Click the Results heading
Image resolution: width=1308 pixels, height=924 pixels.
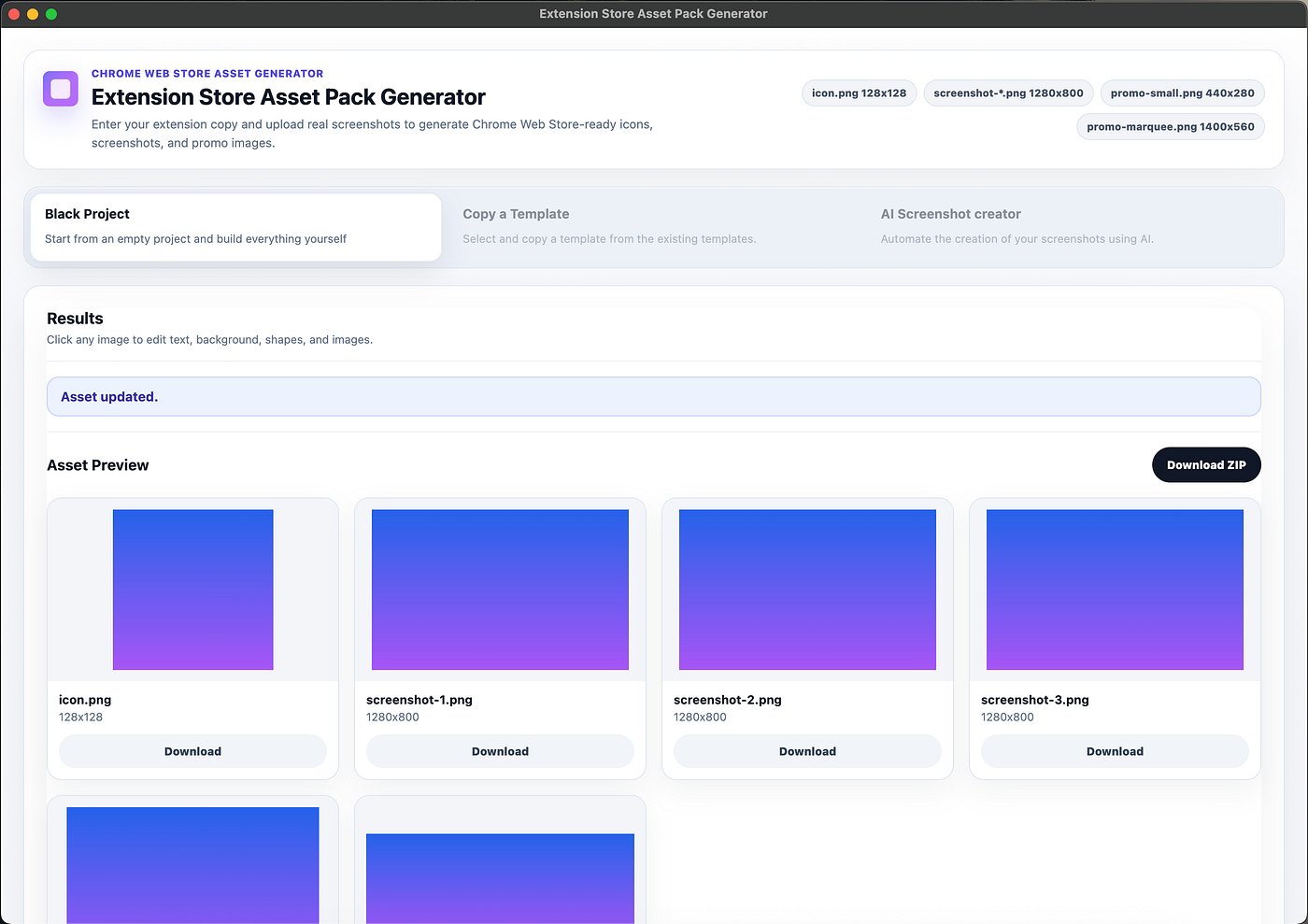click(75, 319)
